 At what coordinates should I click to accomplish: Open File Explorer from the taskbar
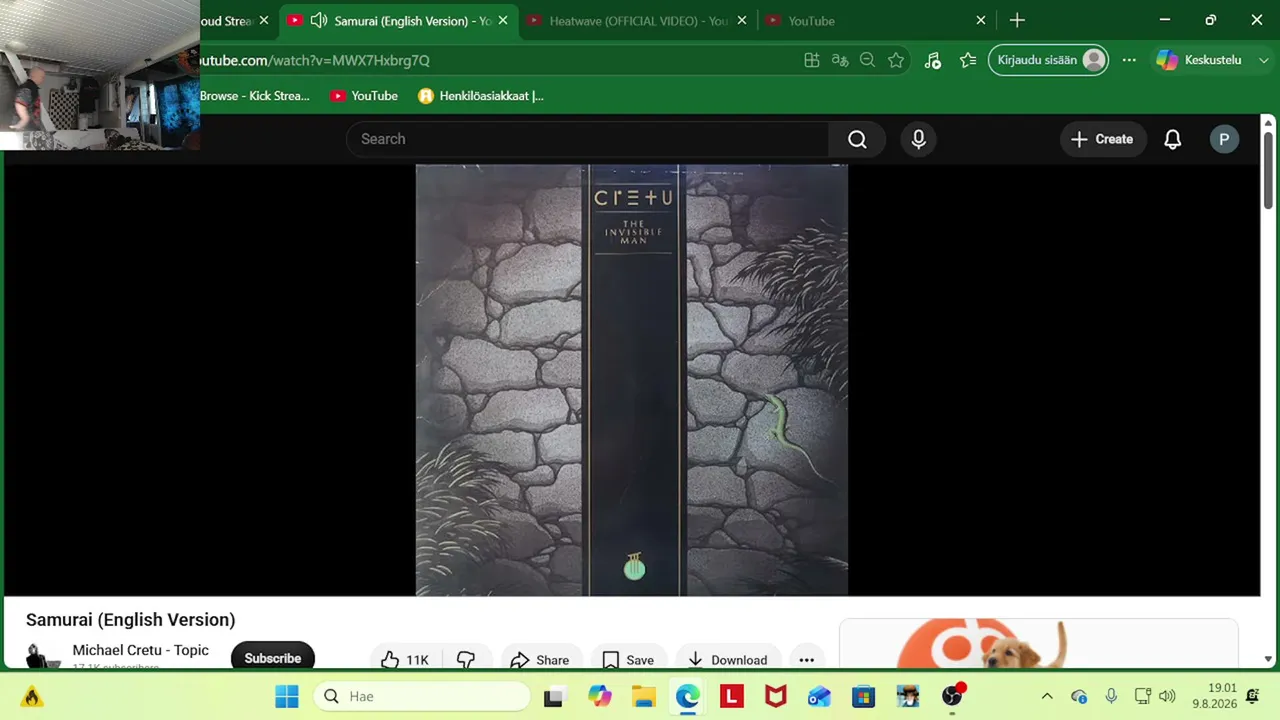[x=643, y=696]
